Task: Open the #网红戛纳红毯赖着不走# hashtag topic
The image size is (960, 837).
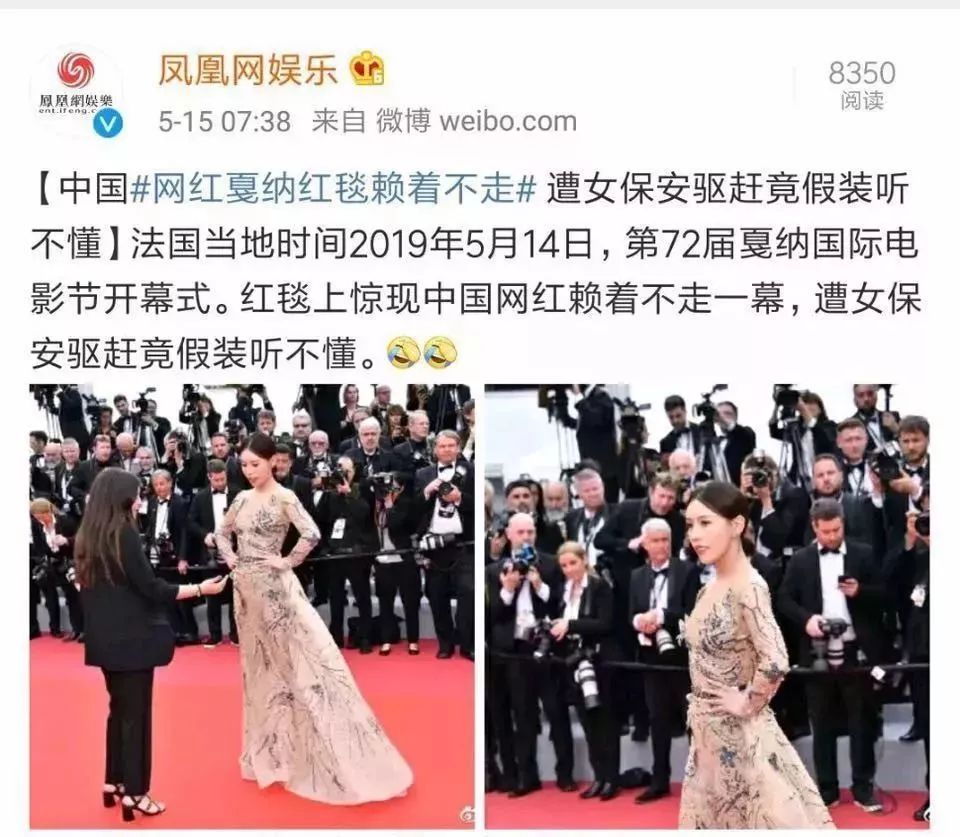Action: 334,188
